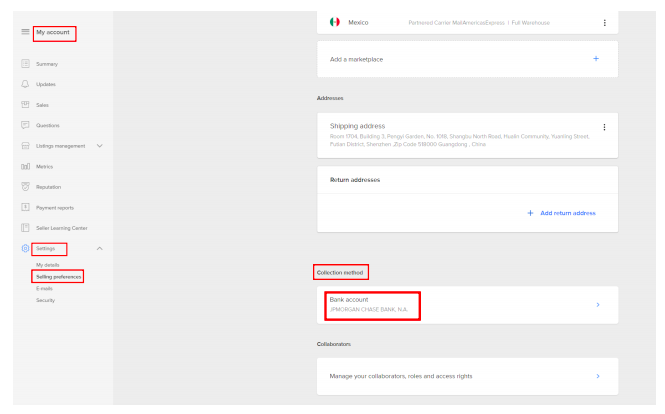Collapse the Settings submenu chevron
665x414 pixels.
pos(100,248)
